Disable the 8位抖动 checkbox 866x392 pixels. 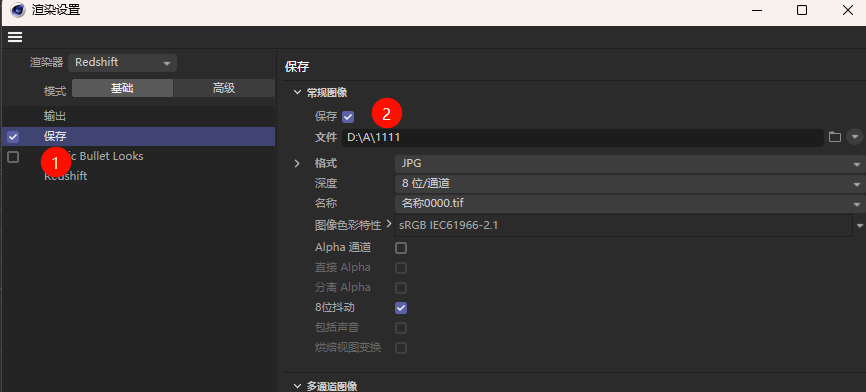401,308
